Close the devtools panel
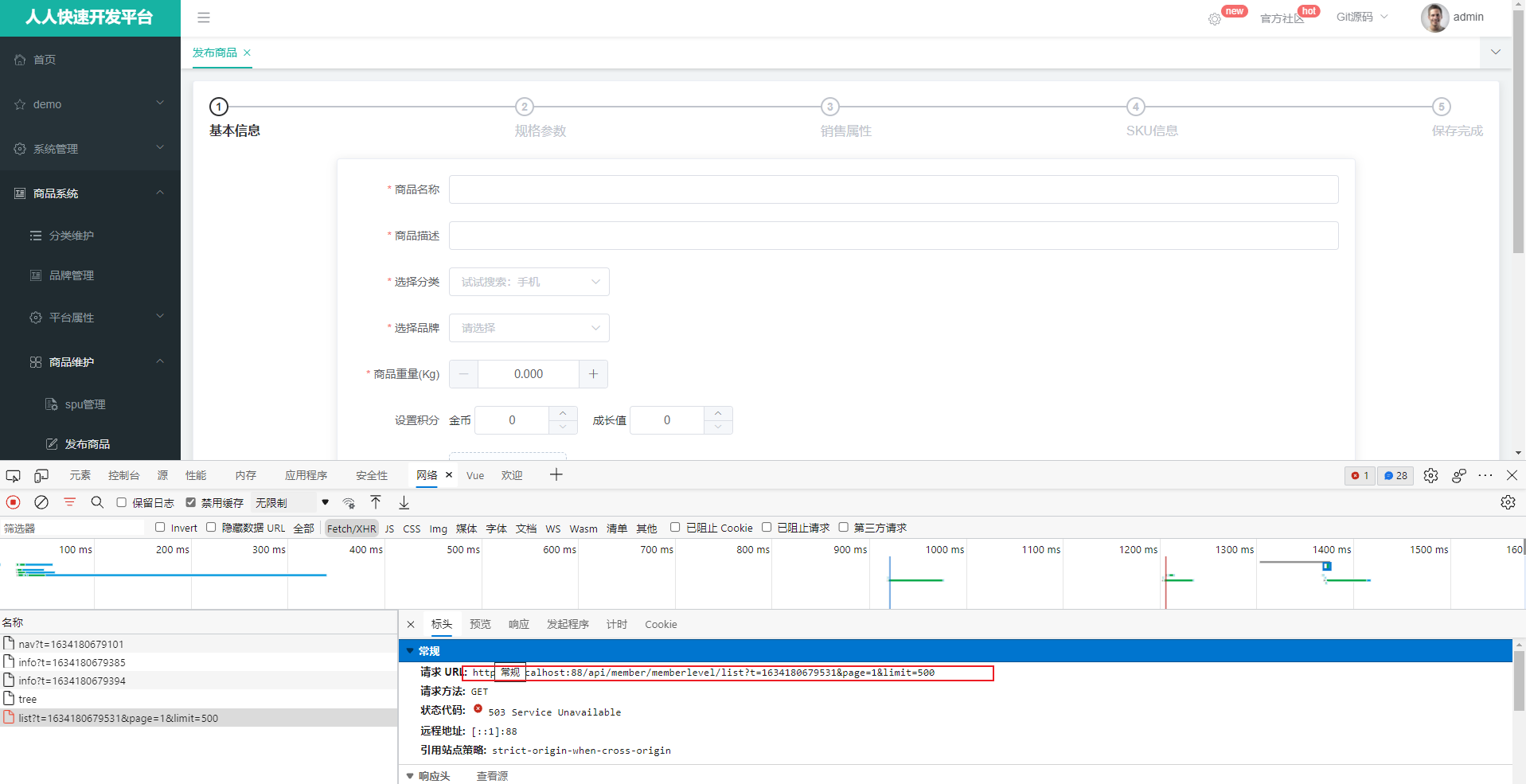Screen dimensions: 1526x784 pos(1512,475)
